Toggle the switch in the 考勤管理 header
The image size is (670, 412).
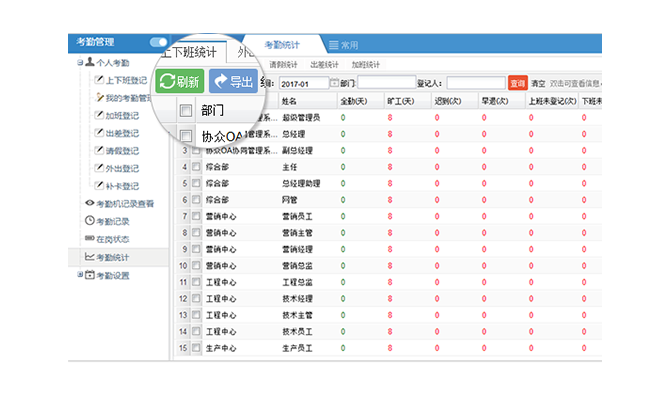coord(158,43)
